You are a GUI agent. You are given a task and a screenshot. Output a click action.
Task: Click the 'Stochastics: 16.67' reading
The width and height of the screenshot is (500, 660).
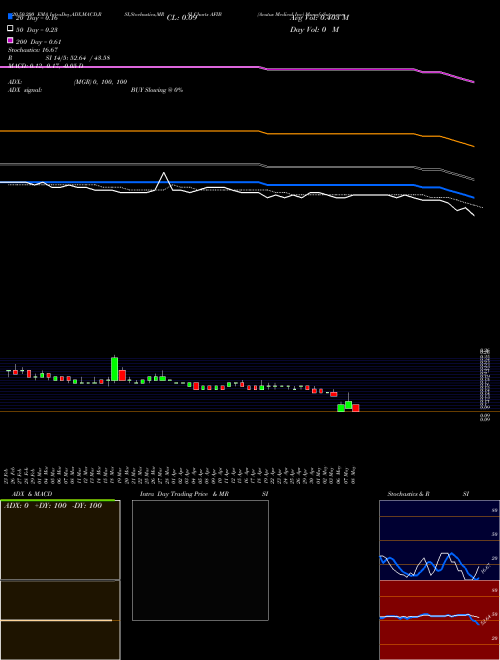[32, 50]
